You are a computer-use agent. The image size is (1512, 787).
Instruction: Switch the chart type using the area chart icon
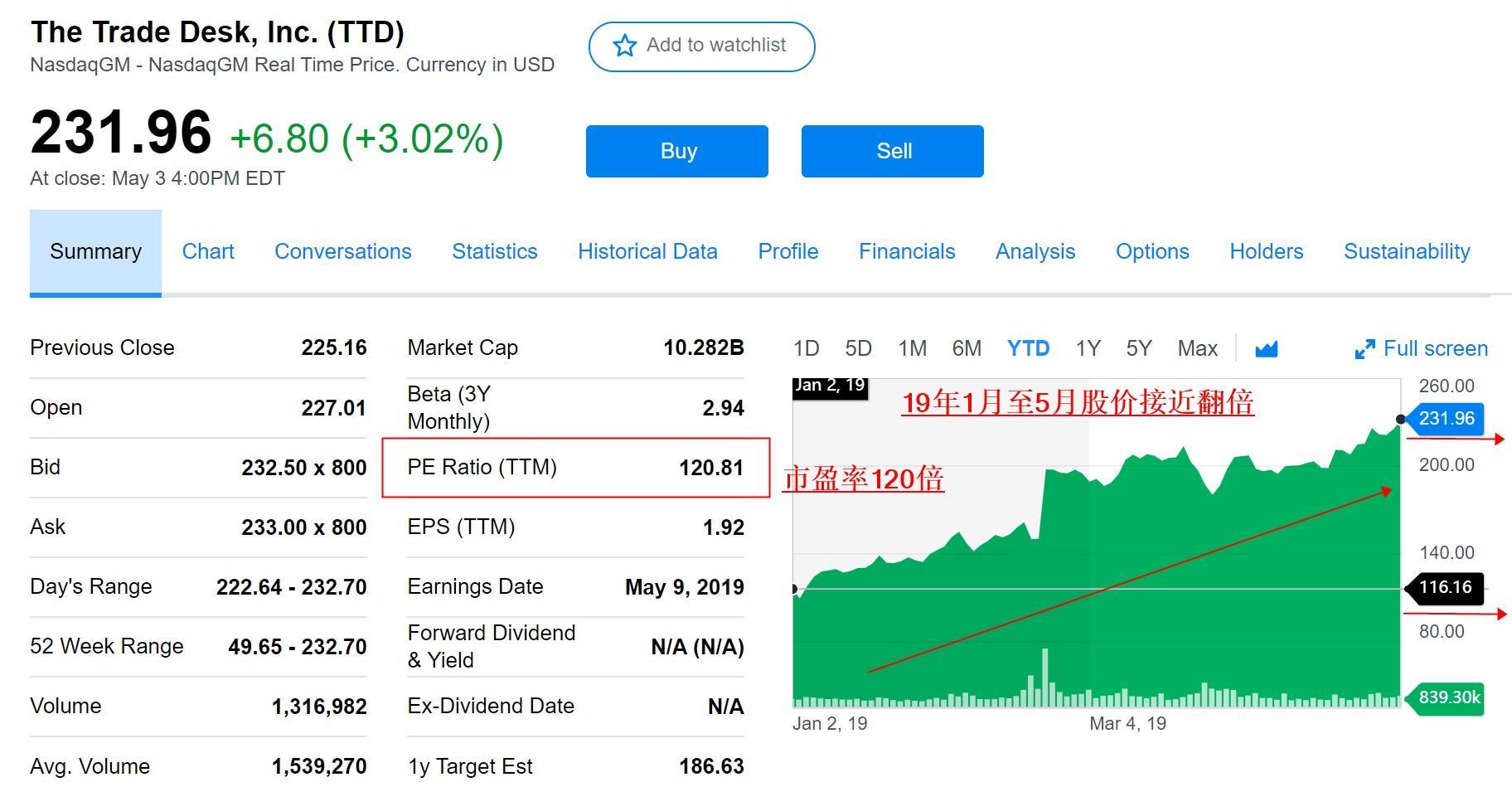(x=1266, y=349)
